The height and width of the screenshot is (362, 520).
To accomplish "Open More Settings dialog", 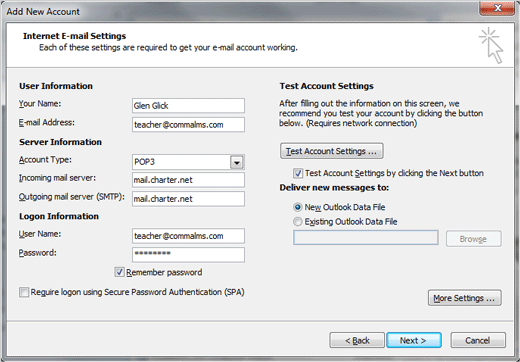I will (x=465, y=298).
